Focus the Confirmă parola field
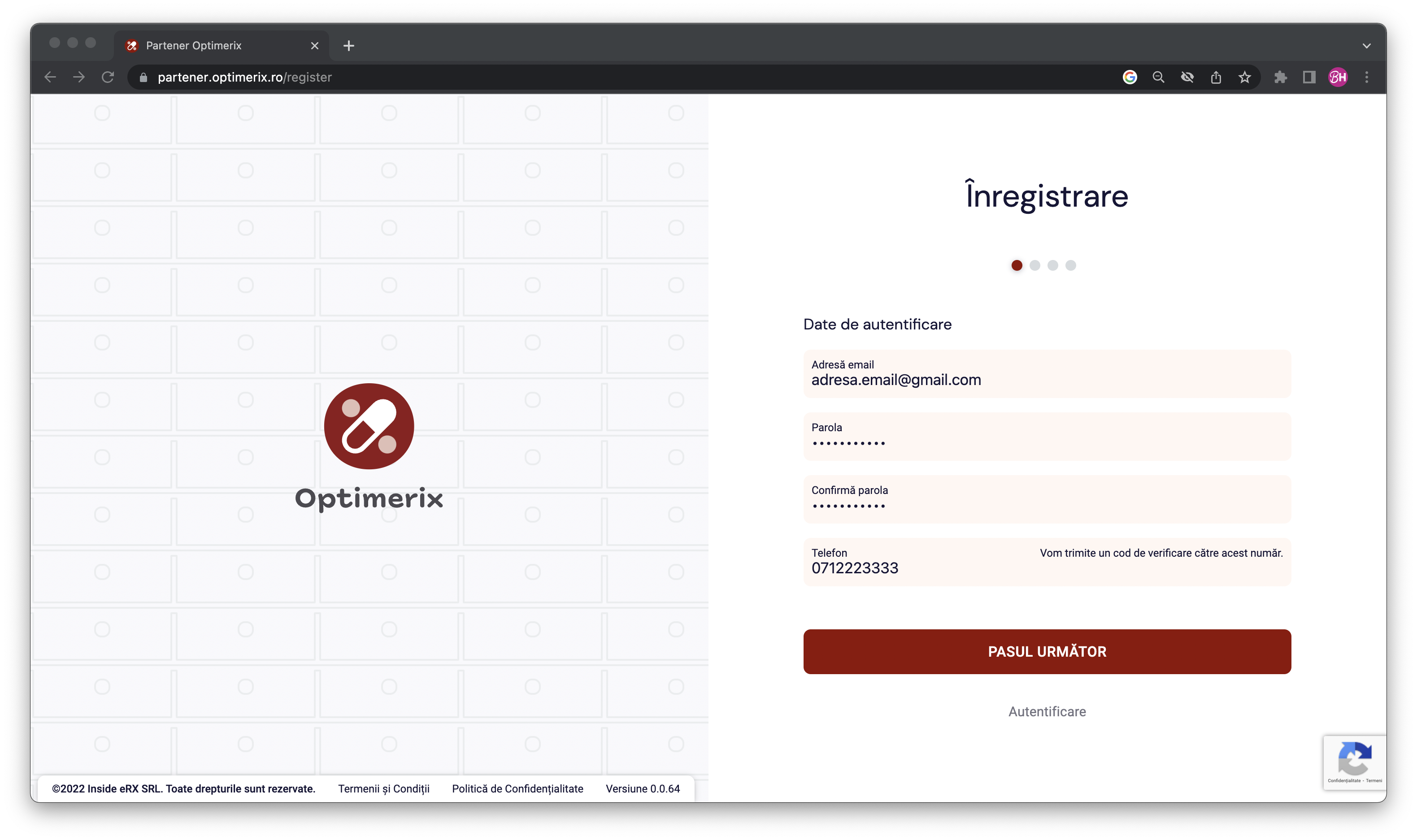This screenshot has width=1417, height=840. (1047, 499)
